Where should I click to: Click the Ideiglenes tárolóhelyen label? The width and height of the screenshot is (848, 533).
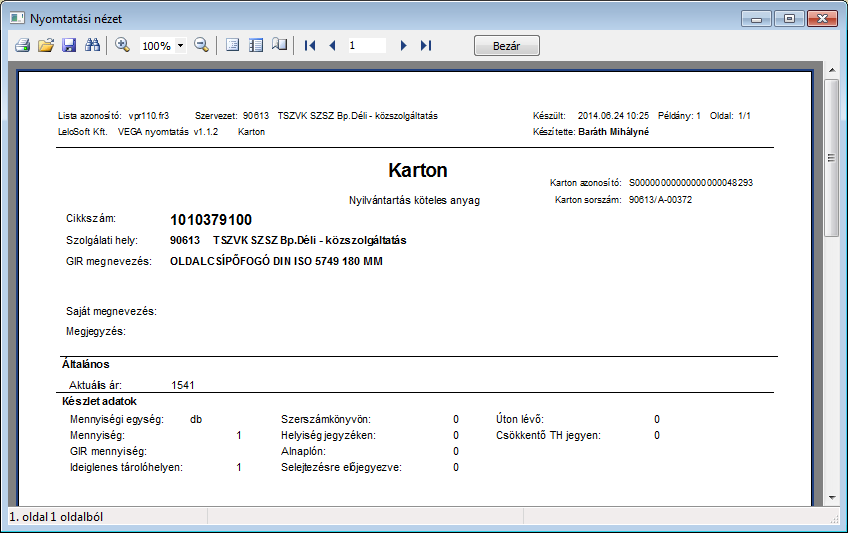point(126,468)
